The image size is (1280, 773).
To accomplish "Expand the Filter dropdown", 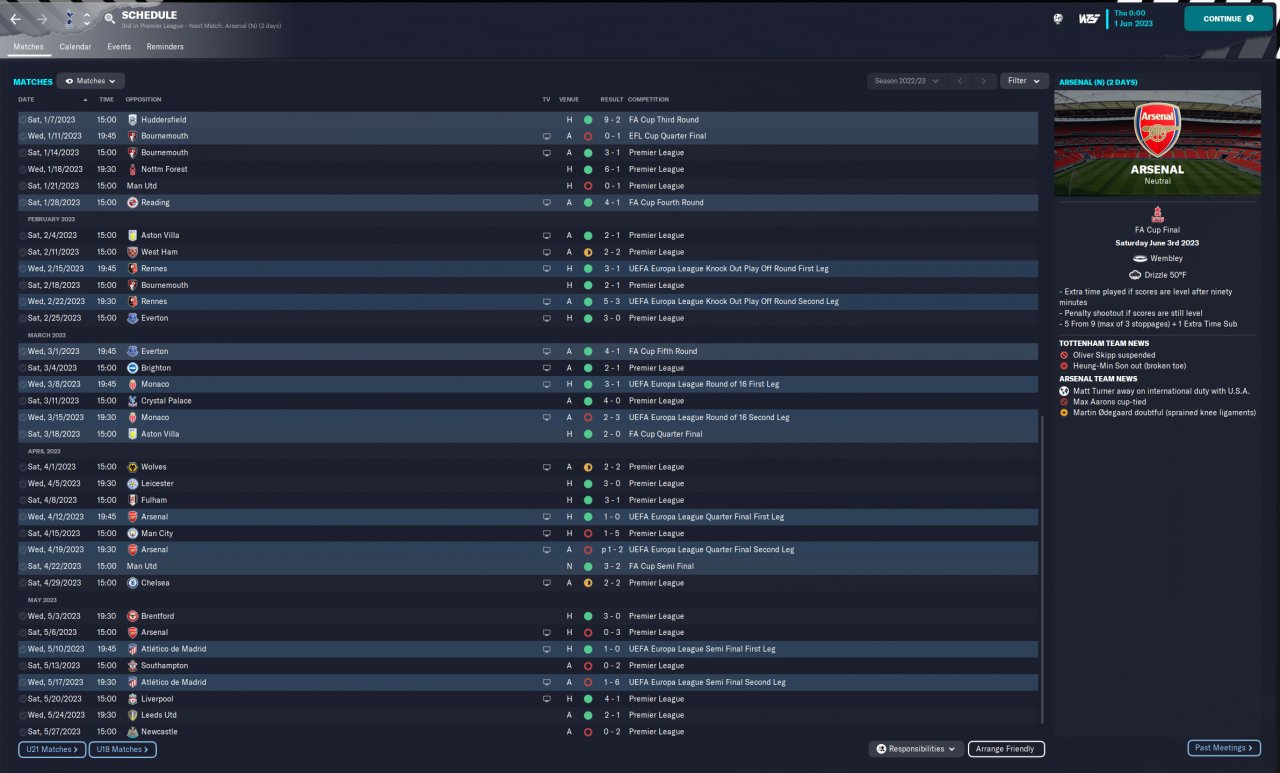I will 1024,81.
